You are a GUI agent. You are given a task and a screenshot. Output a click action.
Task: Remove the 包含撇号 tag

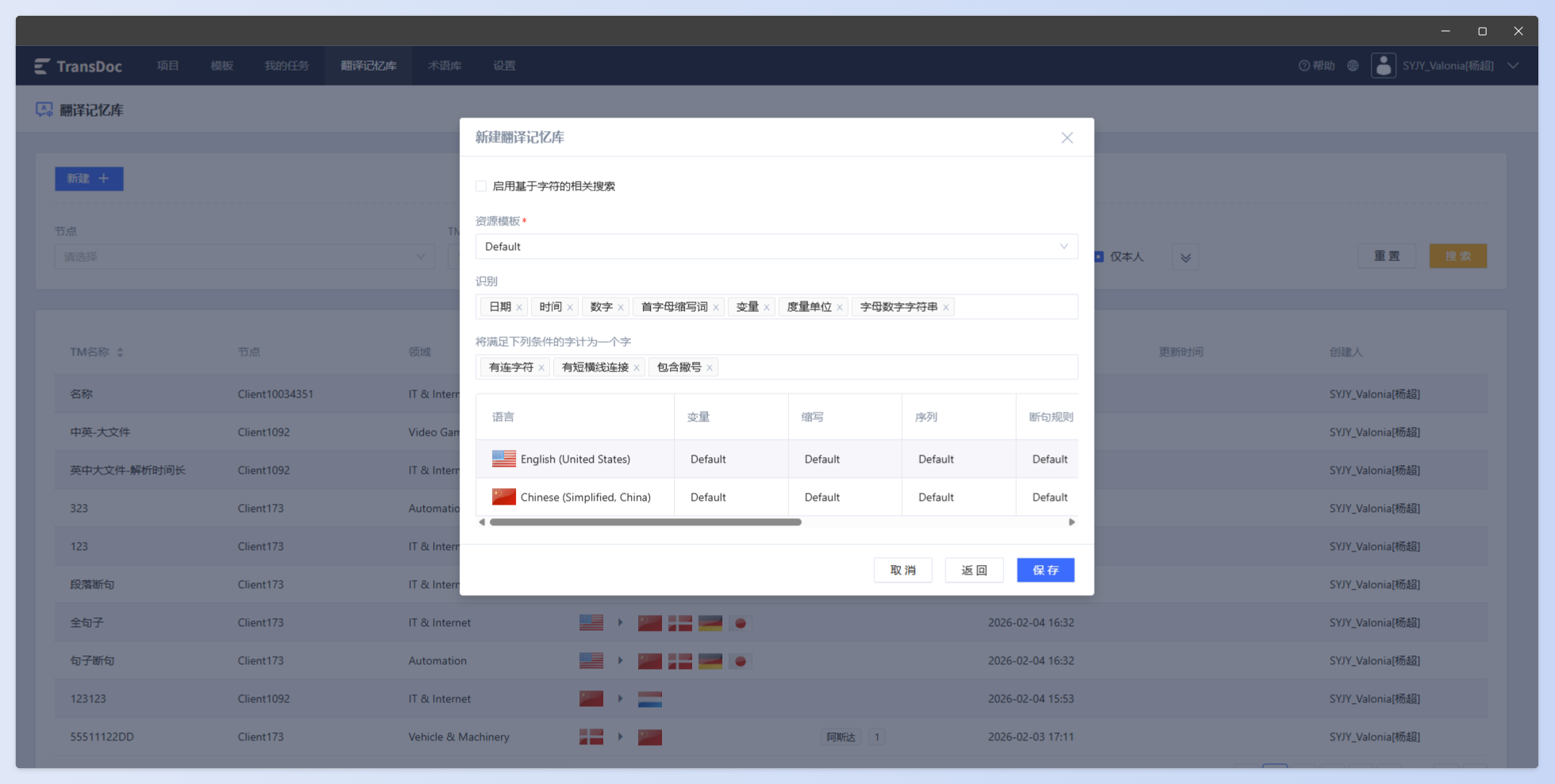710,367
